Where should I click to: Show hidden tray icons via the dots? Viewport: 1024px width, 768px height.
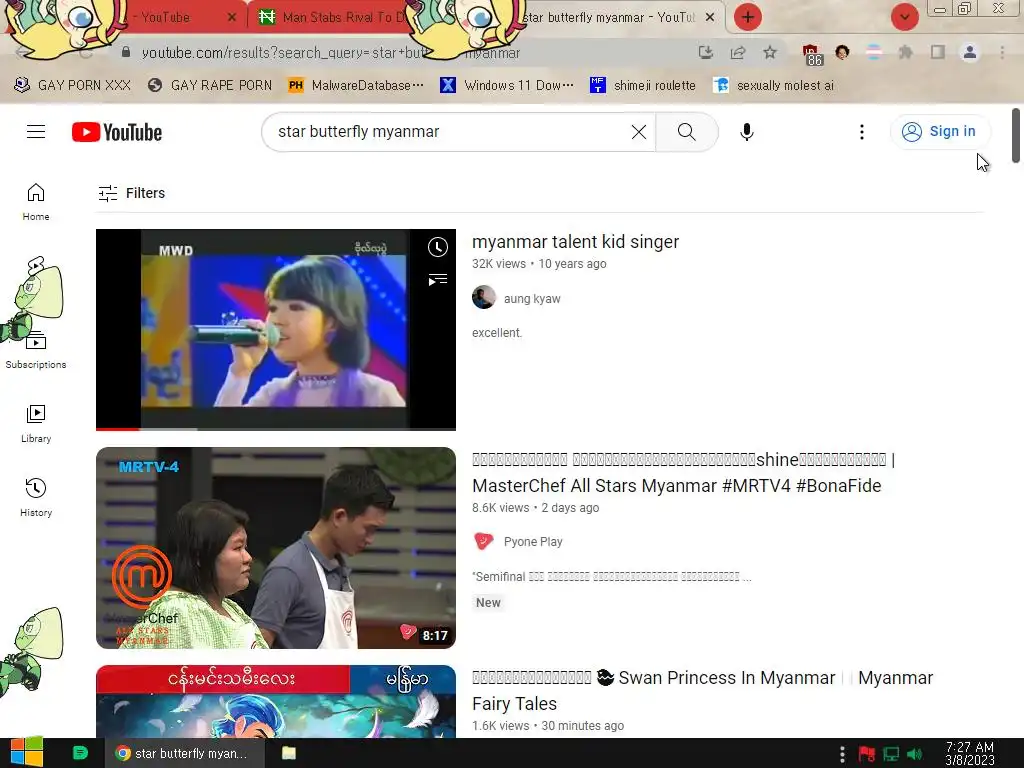[842, 754]
